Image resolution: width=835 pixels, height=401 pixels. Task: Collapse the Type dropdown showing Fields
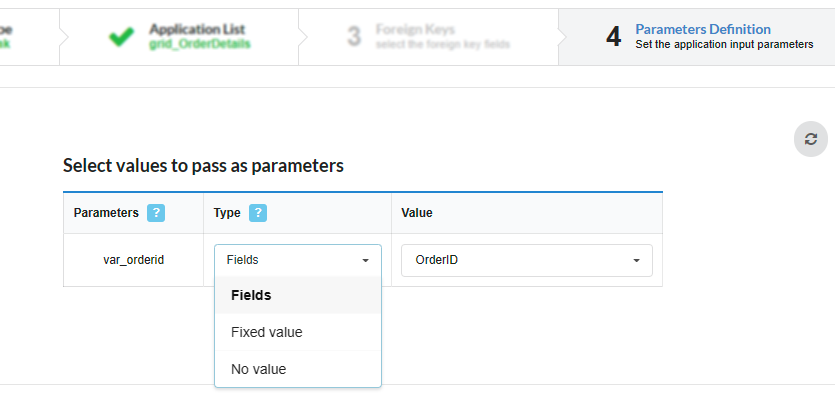click(297, 260)
